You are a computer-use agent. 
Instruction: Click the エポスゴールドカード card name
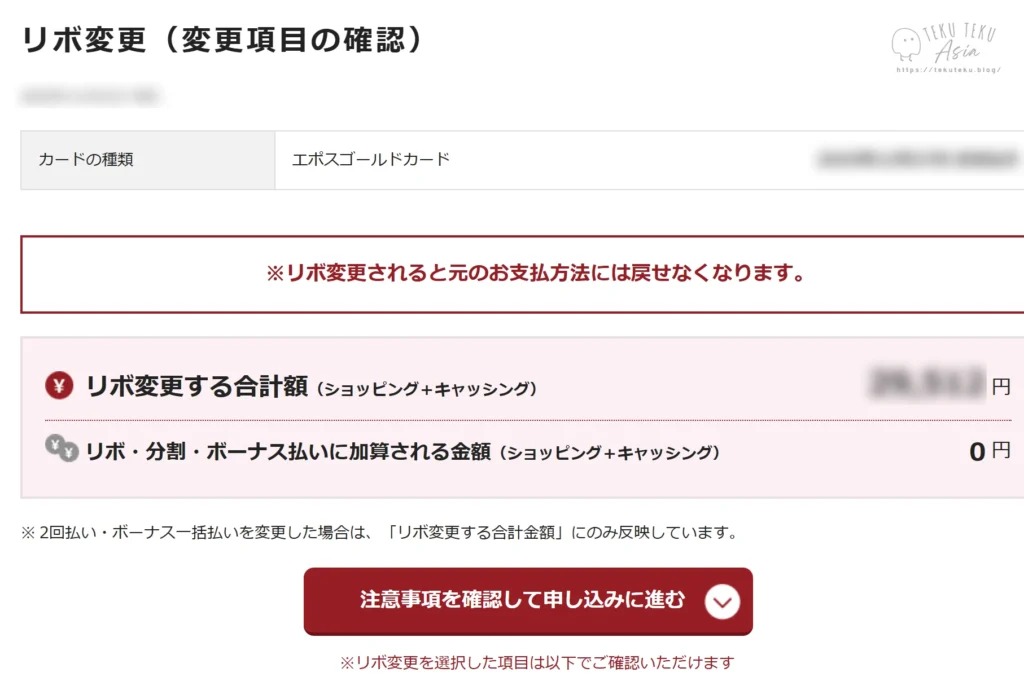point(371,160)
